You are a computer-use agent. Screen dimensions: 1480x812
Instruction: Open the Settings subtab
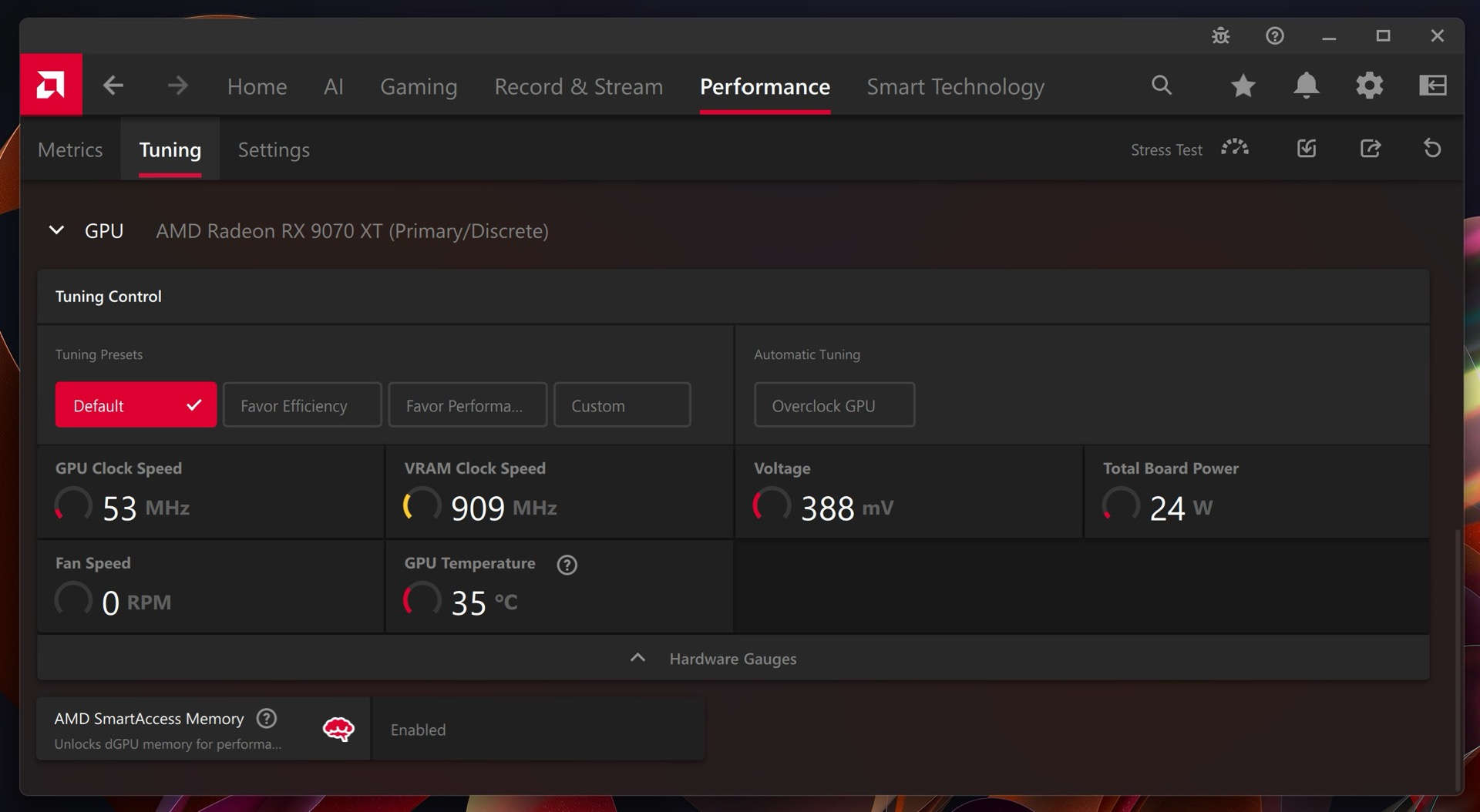274,149
